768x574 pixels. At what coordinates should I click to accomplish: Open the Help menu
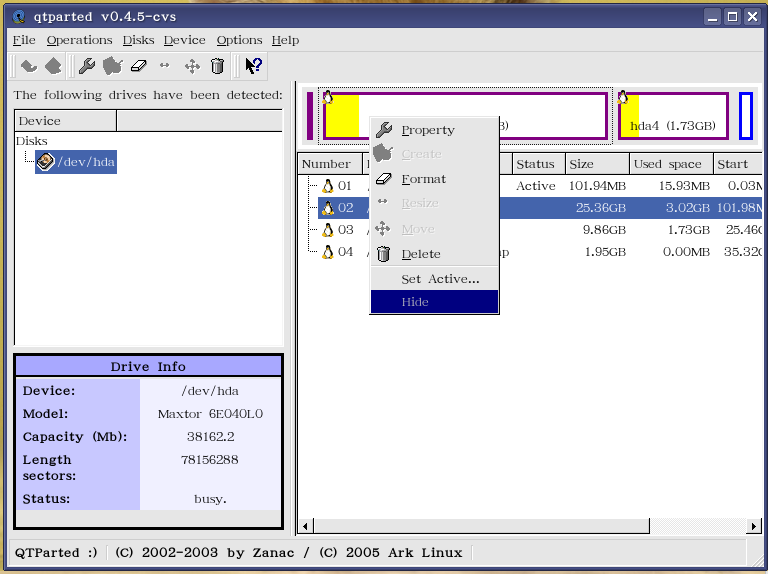point(285,40)
